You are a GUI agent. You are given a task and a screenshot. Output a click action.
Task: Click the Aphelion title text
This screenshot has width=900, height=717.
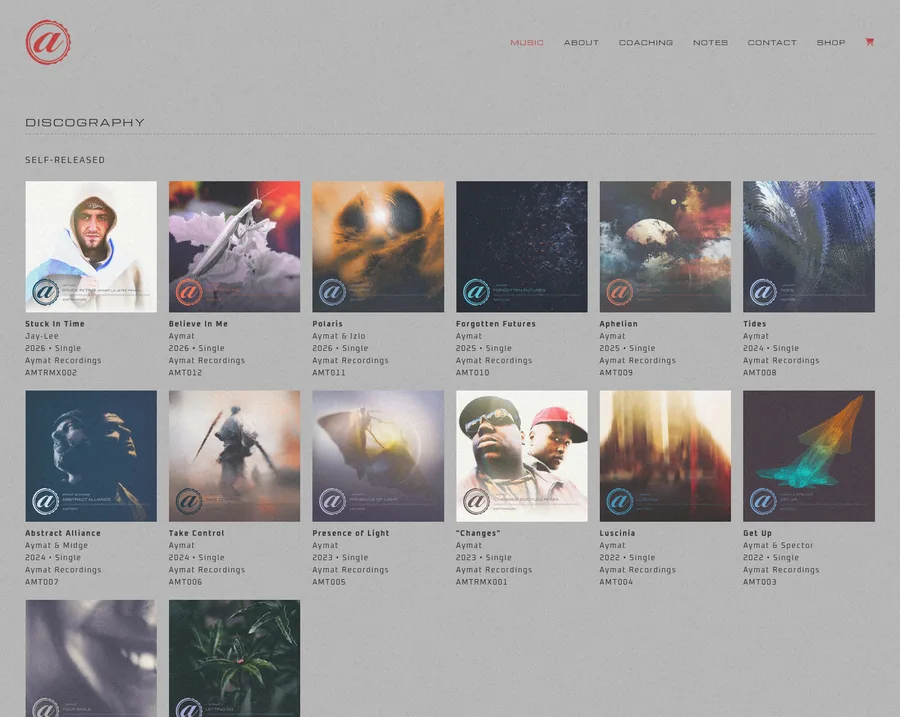(x=618, y=324)
